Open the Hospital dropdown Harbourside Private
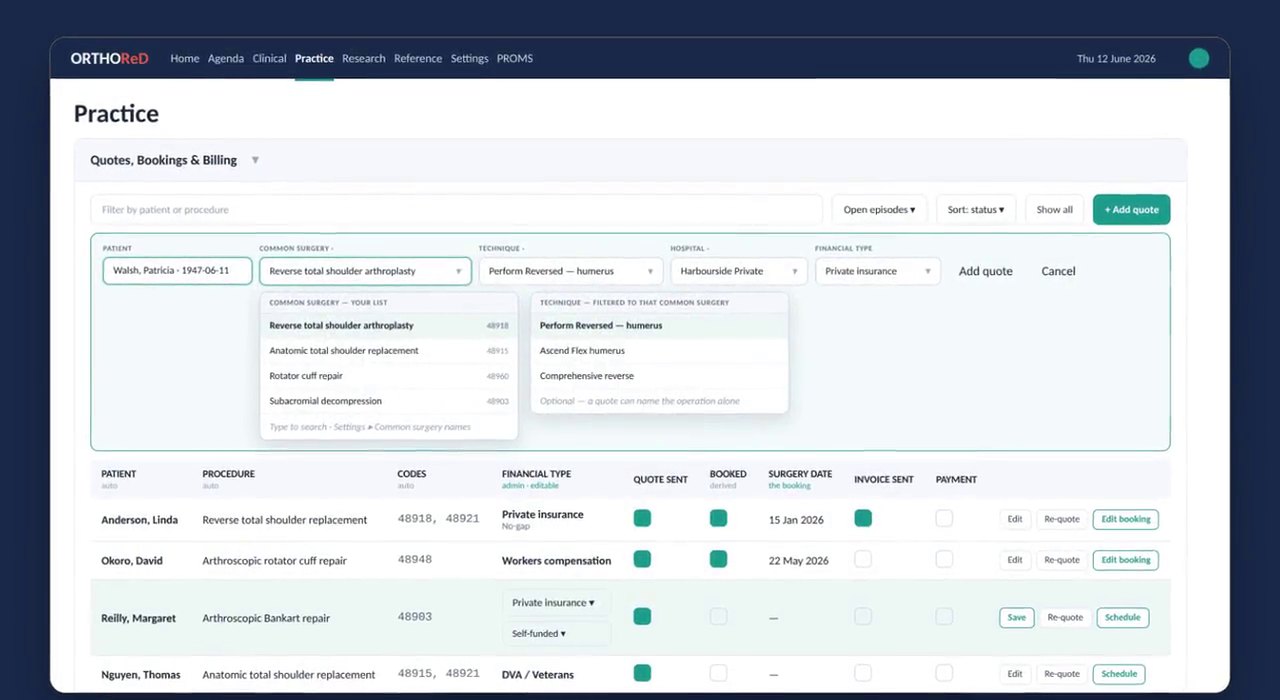Image resolution: width=1280 pixels, height=700 pixels. coord(738,271)
